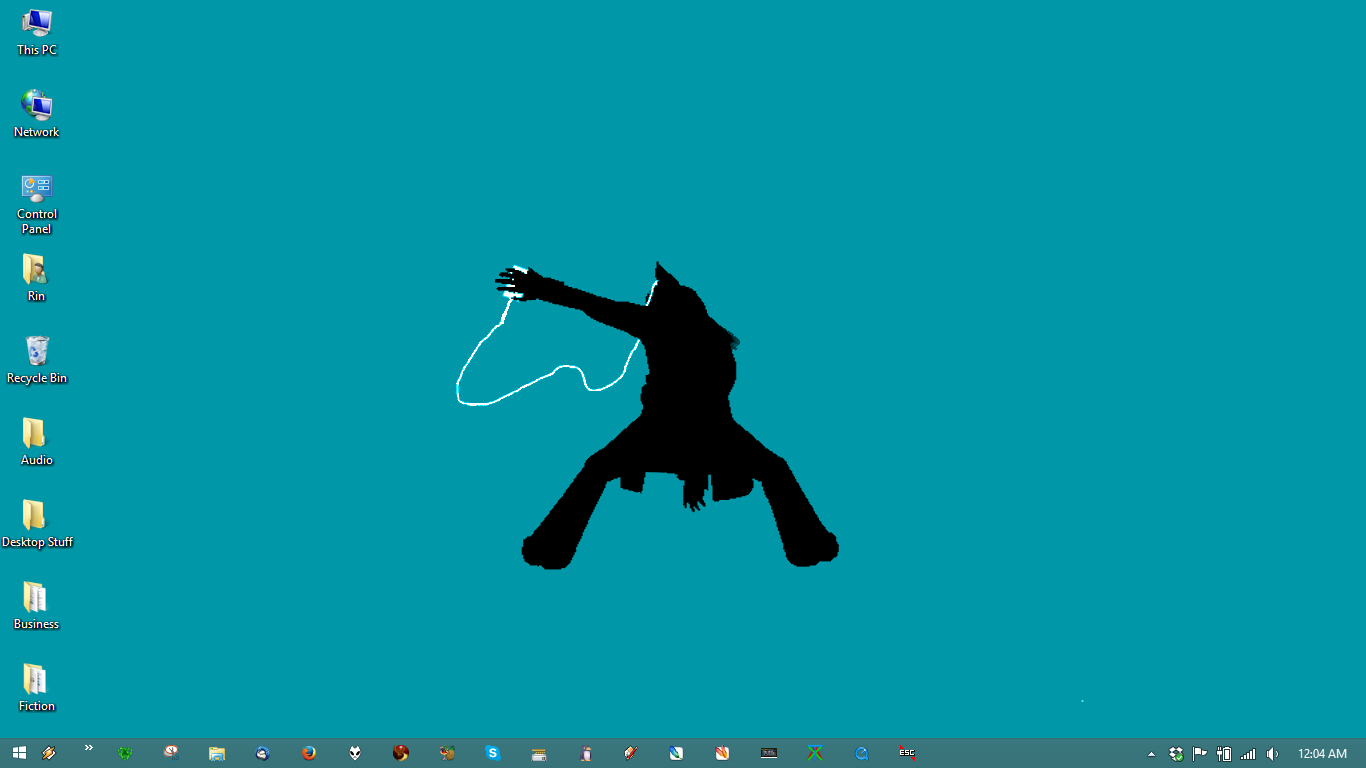Open the network signal tray icon

tap(1248, 754)
